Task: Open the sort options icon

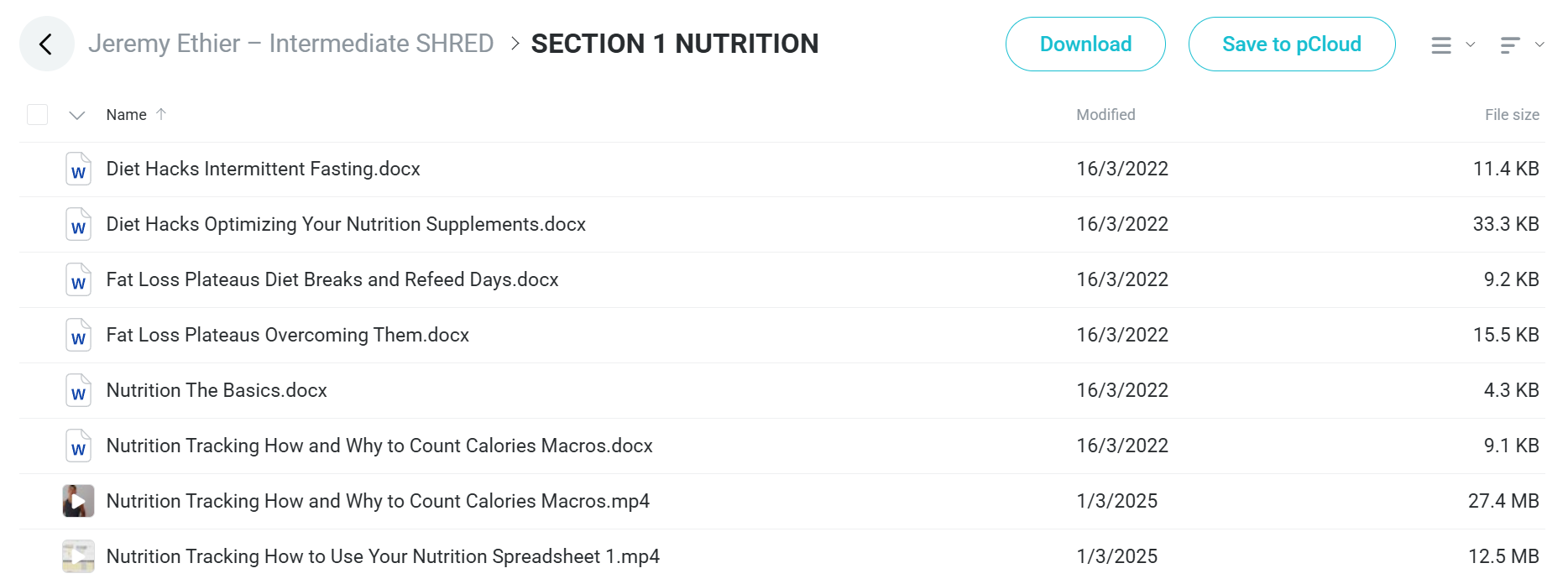Action: 1510,45
